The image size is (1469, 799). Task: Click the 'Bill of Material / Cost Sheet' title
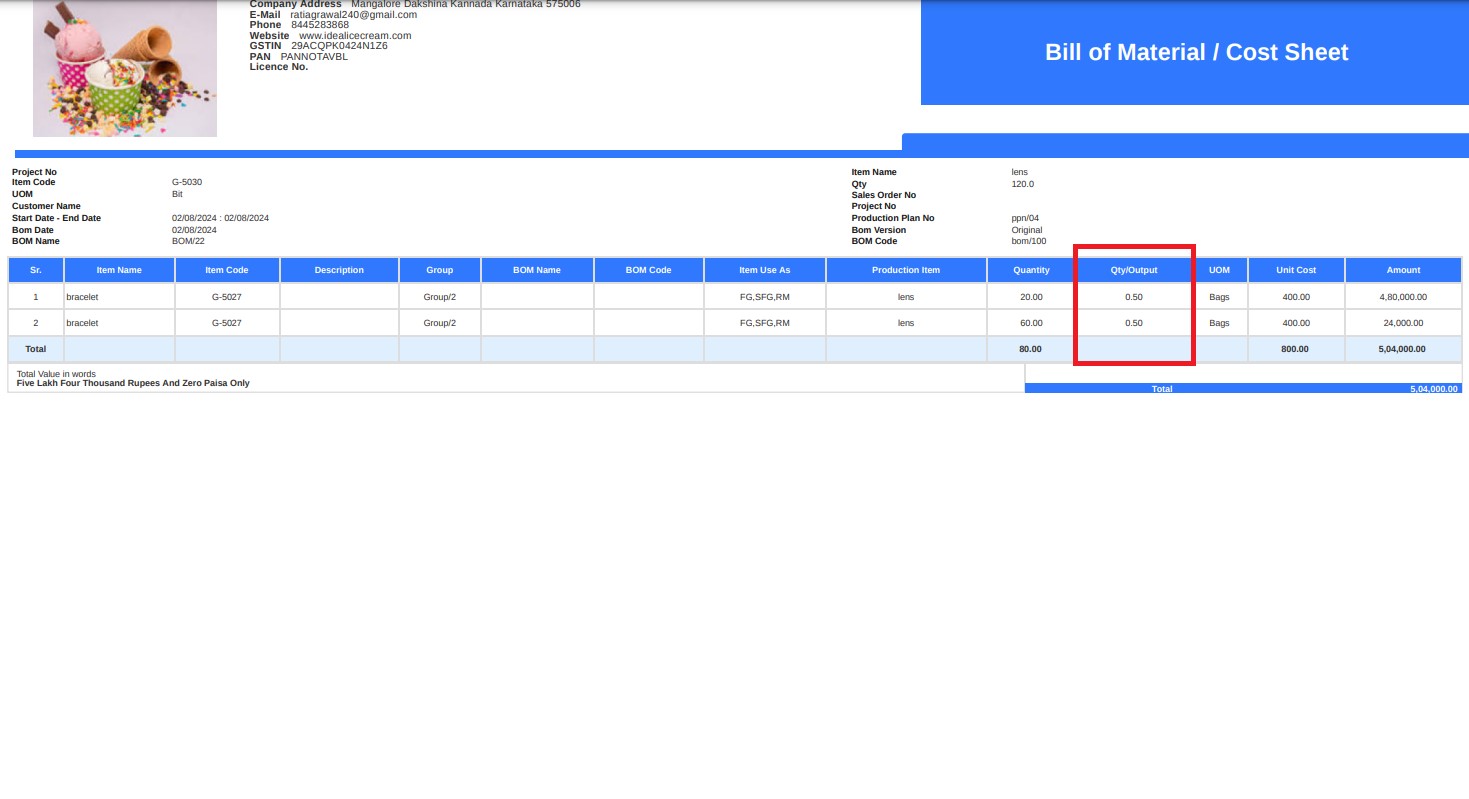tap(1196, 52)
